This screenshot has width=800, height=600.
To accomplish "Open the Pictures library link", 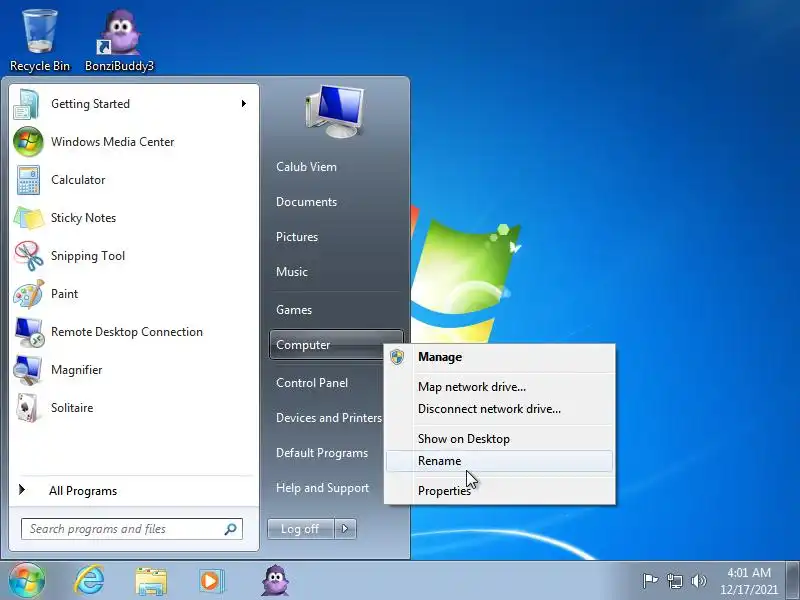I will pyautogui.click(x=336, y=237).
